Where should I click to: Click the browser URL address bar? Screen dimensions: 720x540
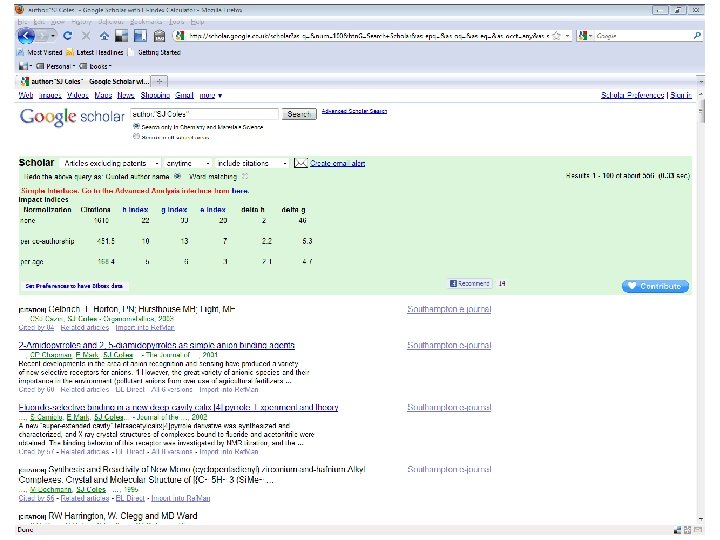368,35
